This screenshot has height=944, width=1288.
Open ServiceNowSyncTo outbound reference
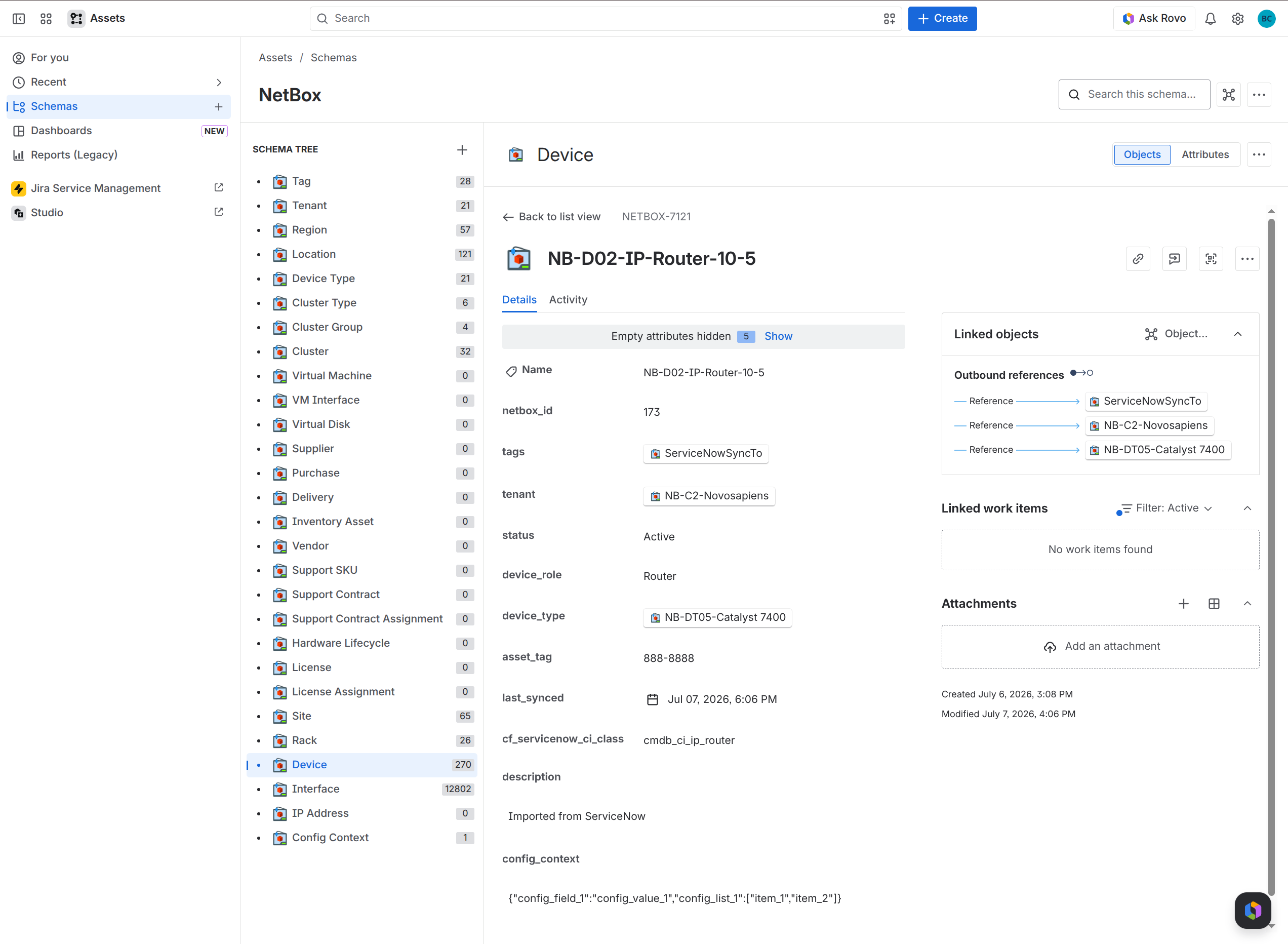(x=1146, y=402)
